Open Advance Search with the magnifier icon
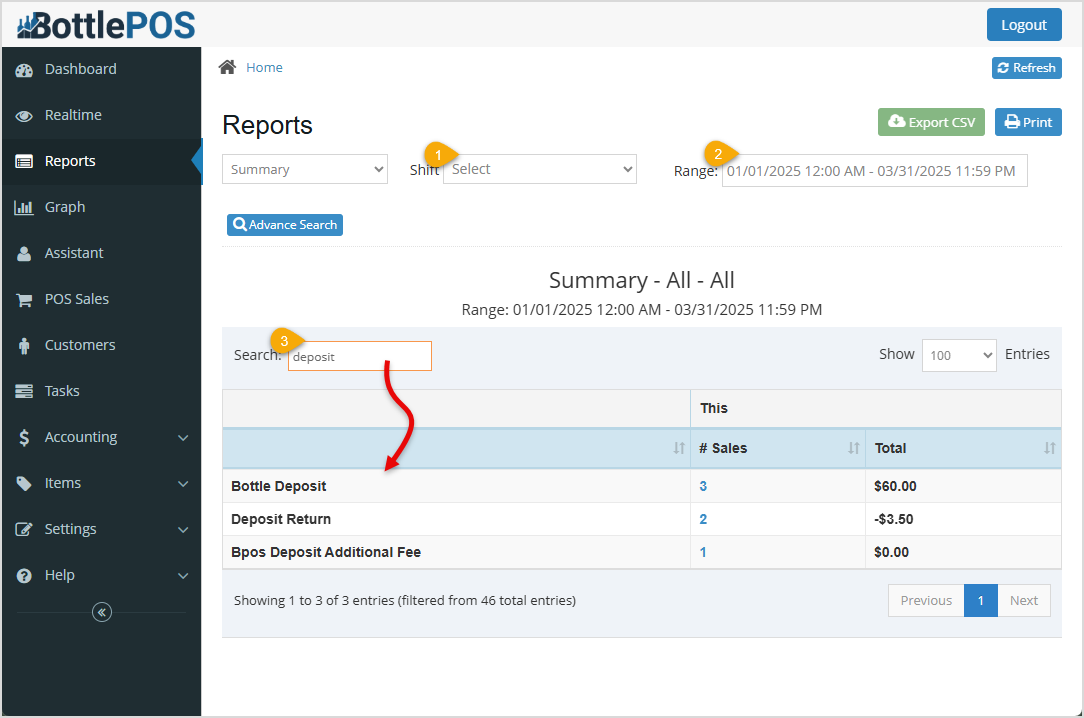1084x718 pixels. click(239, 224)
